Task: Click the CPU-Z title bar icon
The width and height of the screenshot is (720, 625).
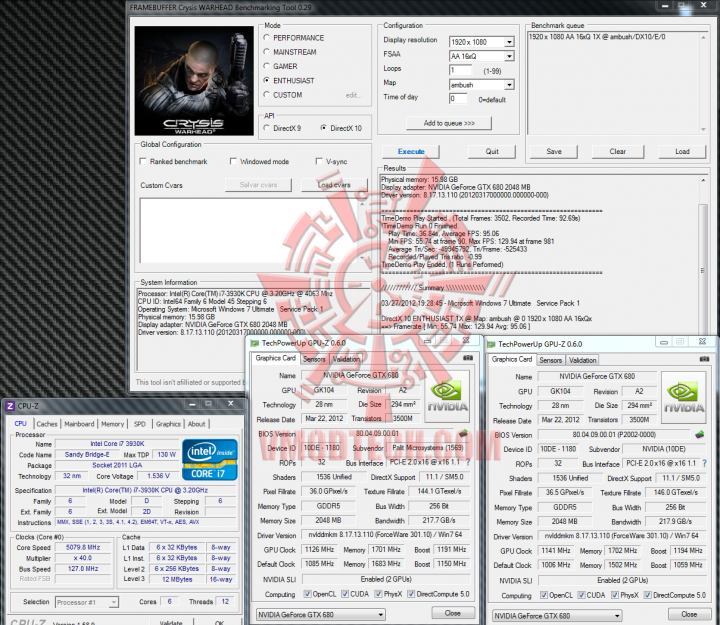Action: (10, 406)
